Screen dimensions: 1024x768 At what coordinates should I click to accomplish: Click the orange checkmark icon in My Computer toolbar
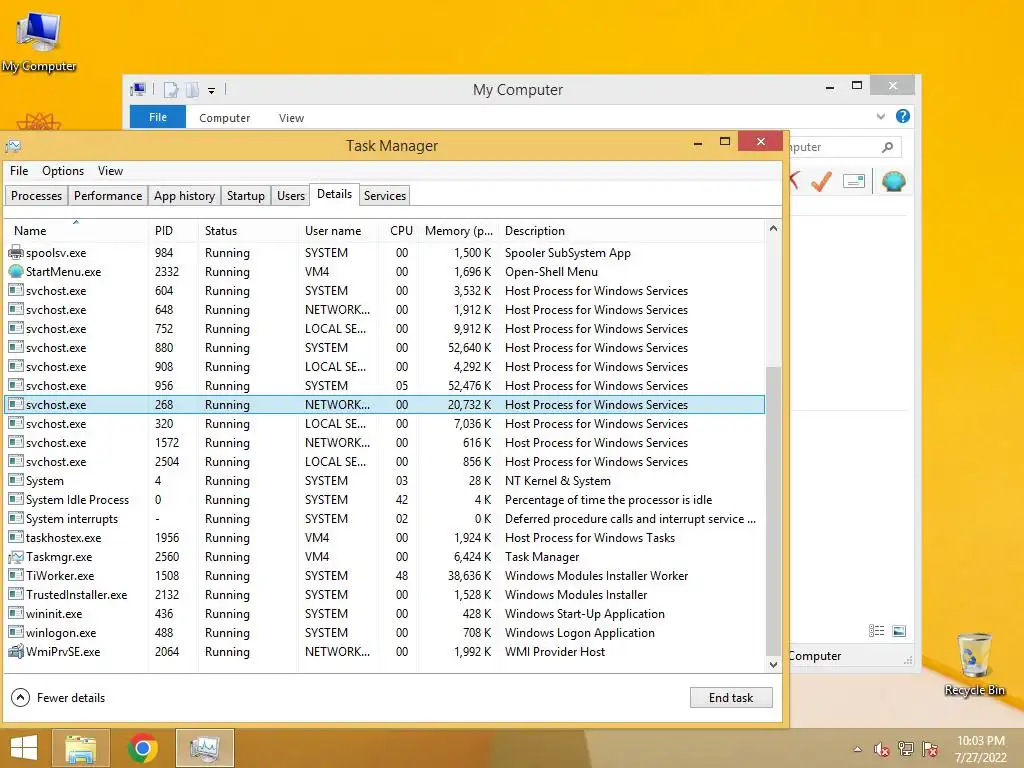coord(821,181)
